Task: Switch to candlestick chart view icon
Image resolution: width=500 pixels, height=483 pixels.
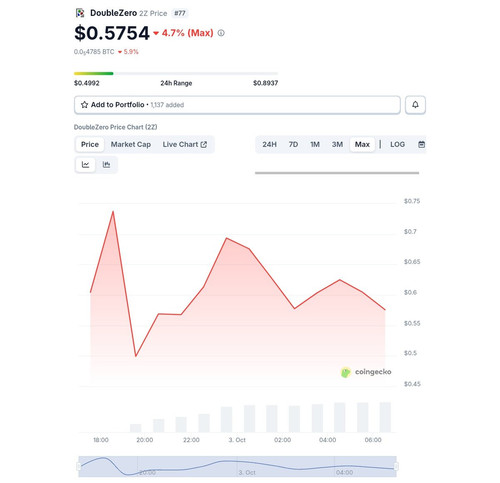Action: (106, 165)
